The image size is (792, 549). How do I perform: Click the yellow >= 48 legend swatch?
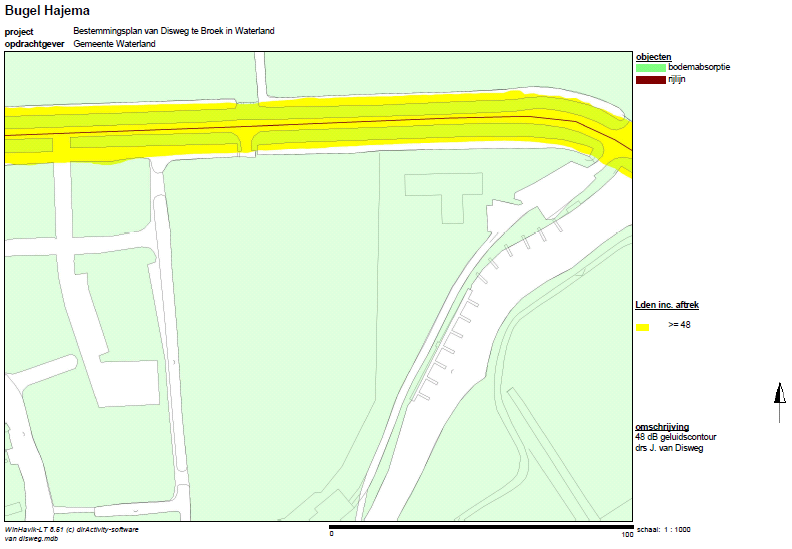(x=642, y=327)
